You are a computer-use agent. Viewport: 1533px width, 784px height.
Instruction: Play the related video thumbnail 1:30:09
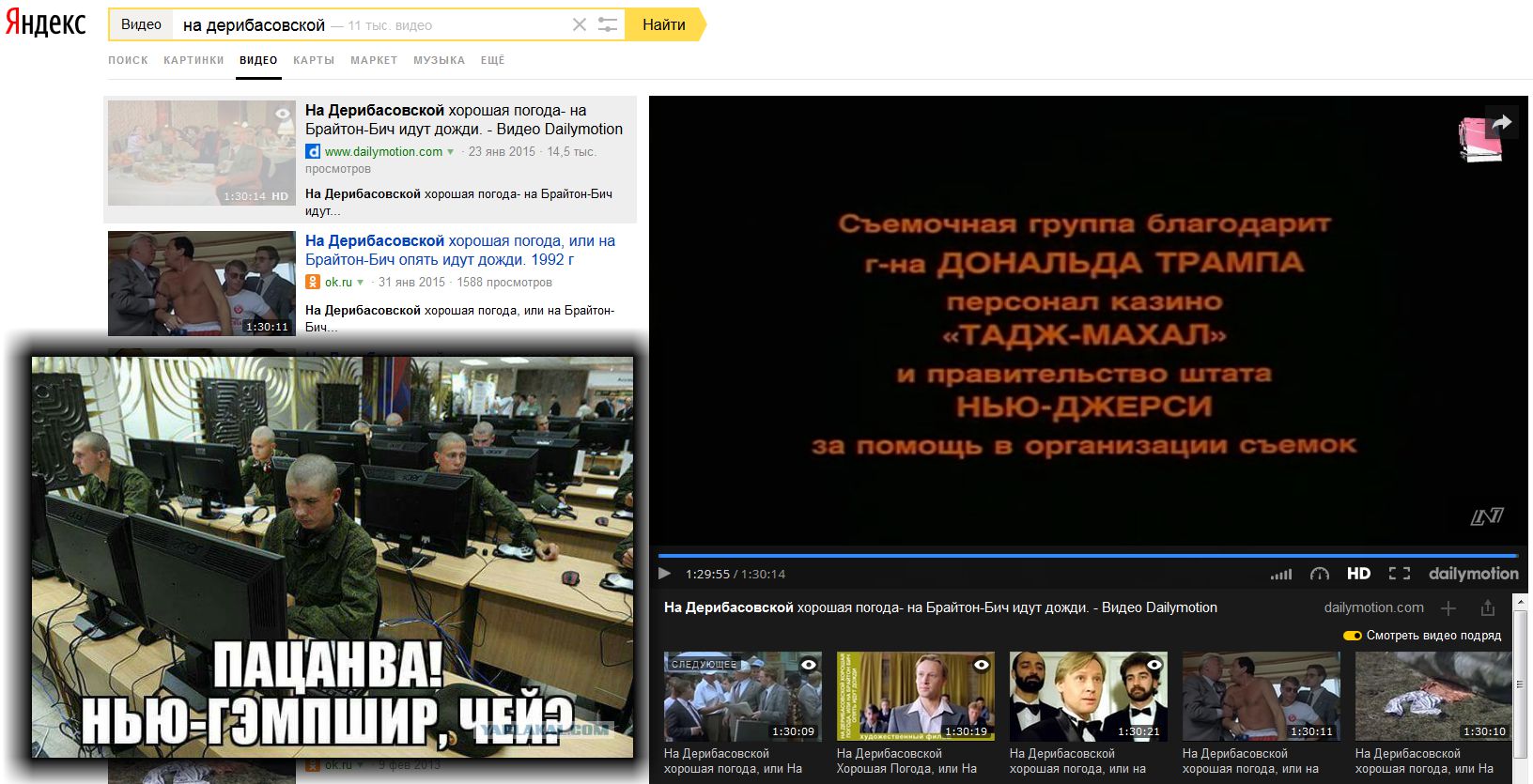click(743, 696)
